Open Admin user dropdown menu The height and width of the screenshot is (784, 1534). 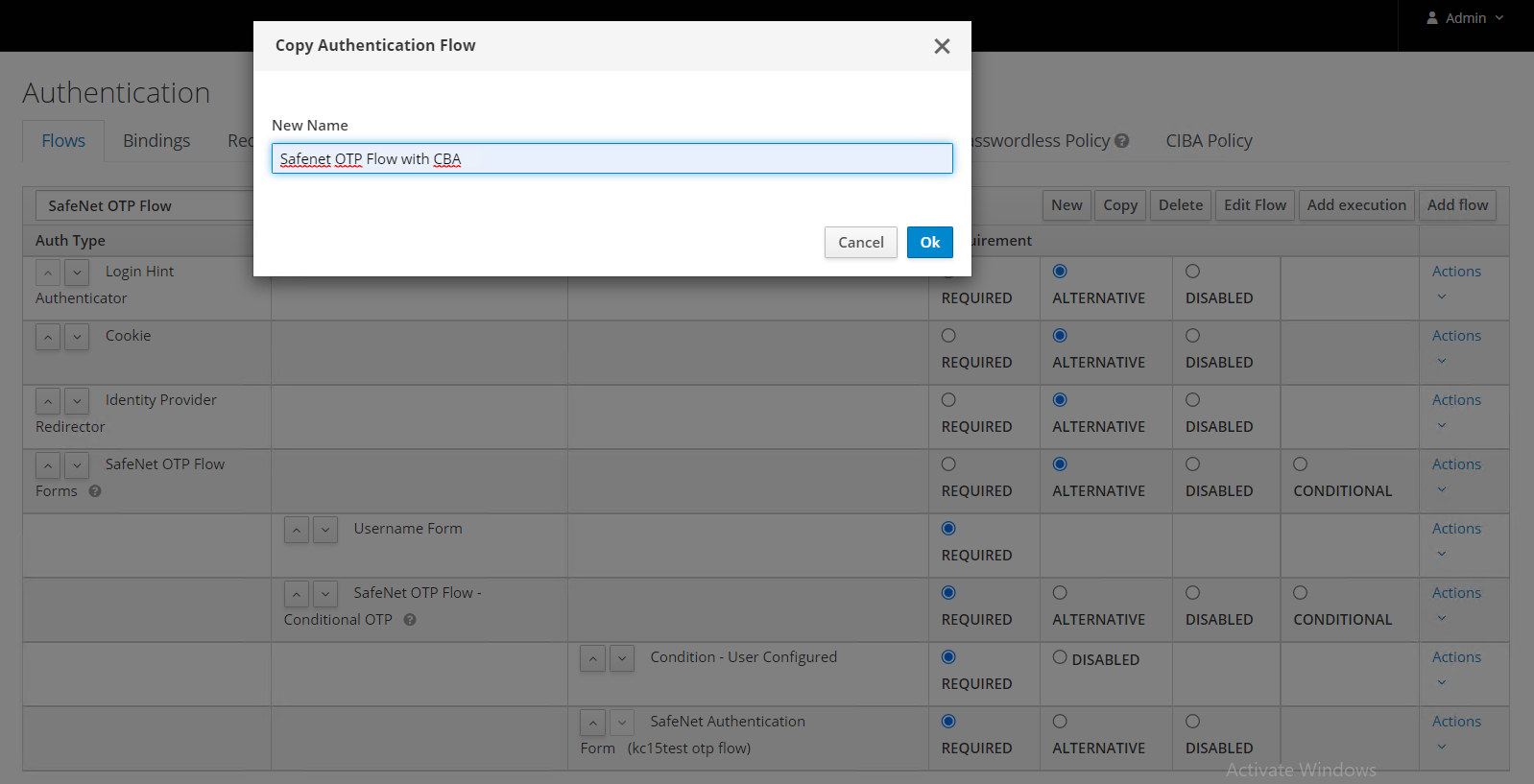[x=1465, y=18]
